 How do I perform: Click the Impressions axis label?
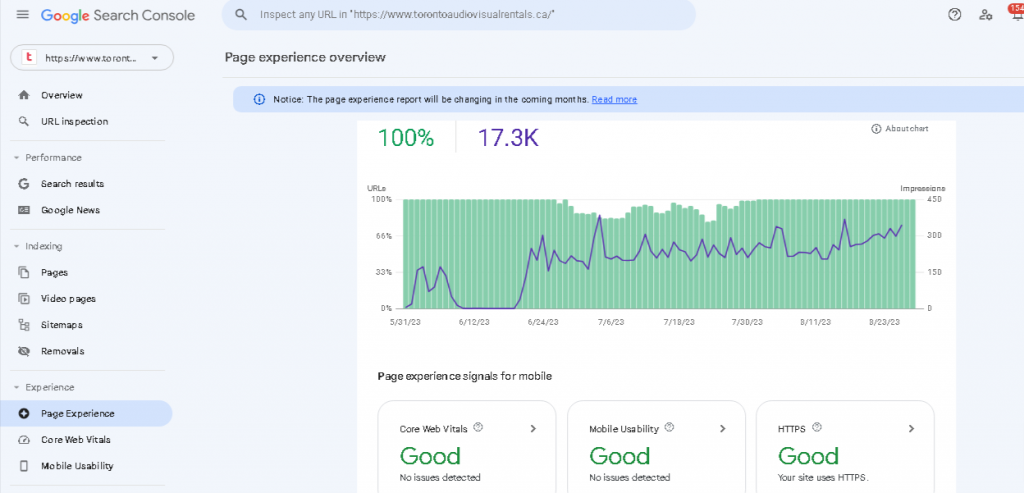[922, 189]
